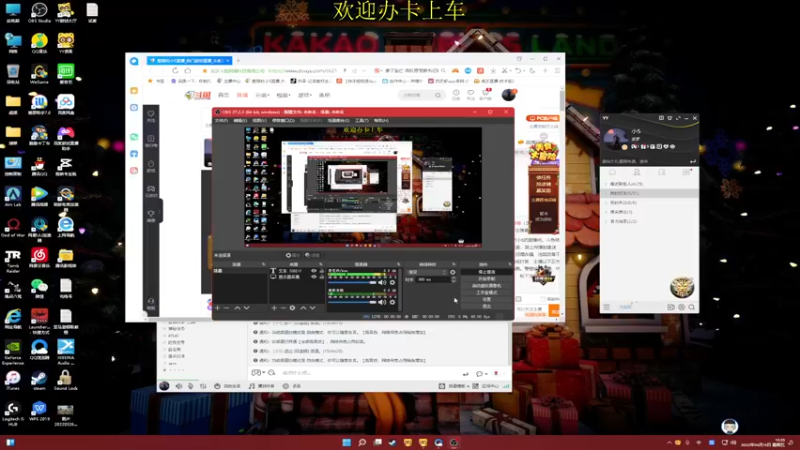Expand highlighted second group in YY list
Image resolution: width=800 pixels, height=450 pixels.
(x=607, y=193)
